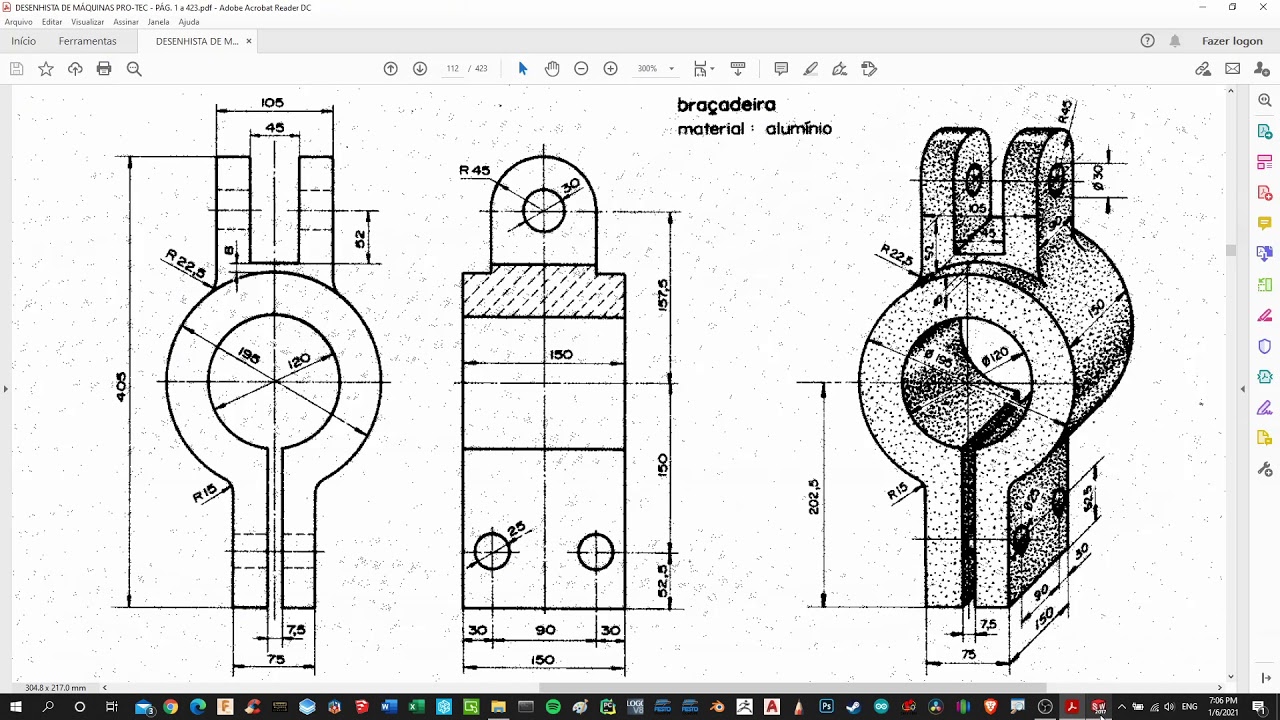Open the Arquivo menu
The width and height of the screenshot is (1280, 720).
(x=19, y=22)
